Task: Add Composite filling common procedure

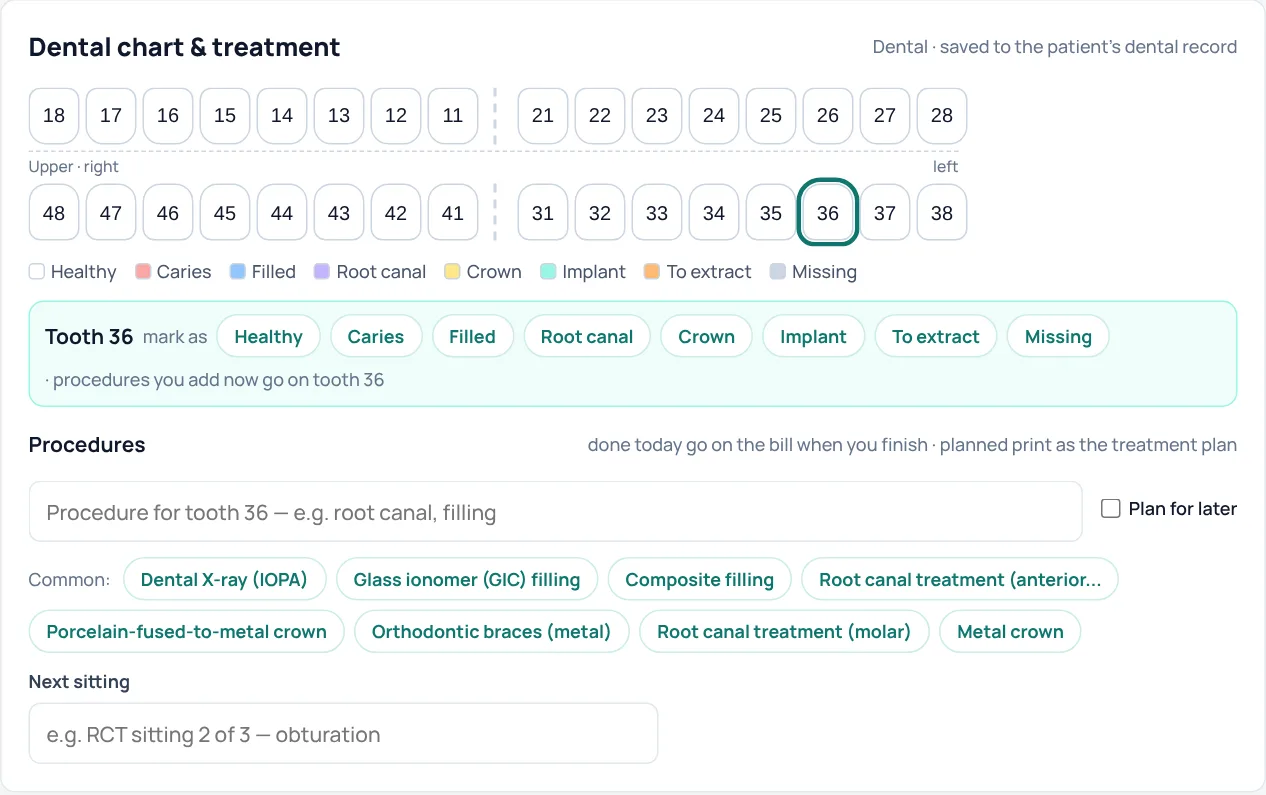Action: [x=700, y=580]
